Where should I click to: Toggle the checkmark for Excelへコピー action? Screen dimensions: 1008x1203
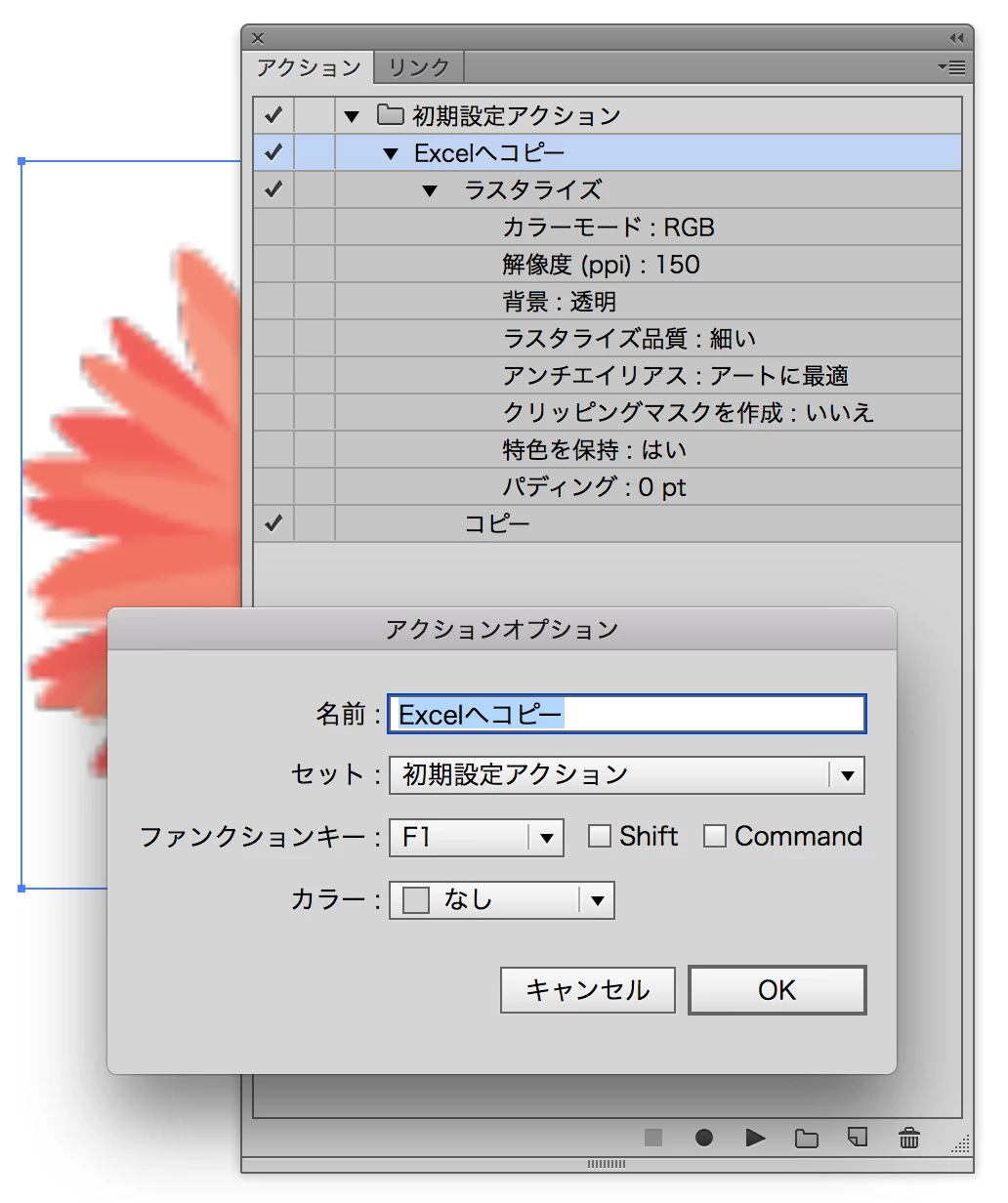[x=273, y=152]
